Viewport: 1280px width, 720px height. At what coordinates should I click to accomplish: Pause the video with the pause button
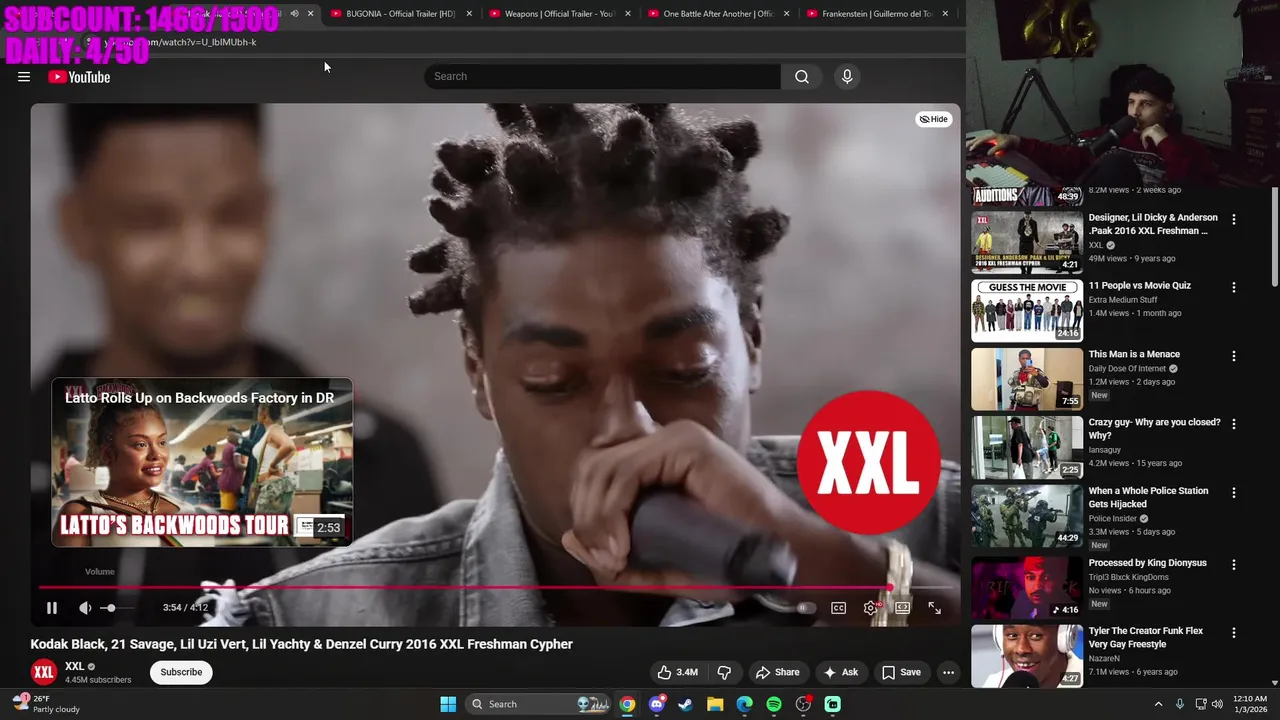click(x=52, y=608)
